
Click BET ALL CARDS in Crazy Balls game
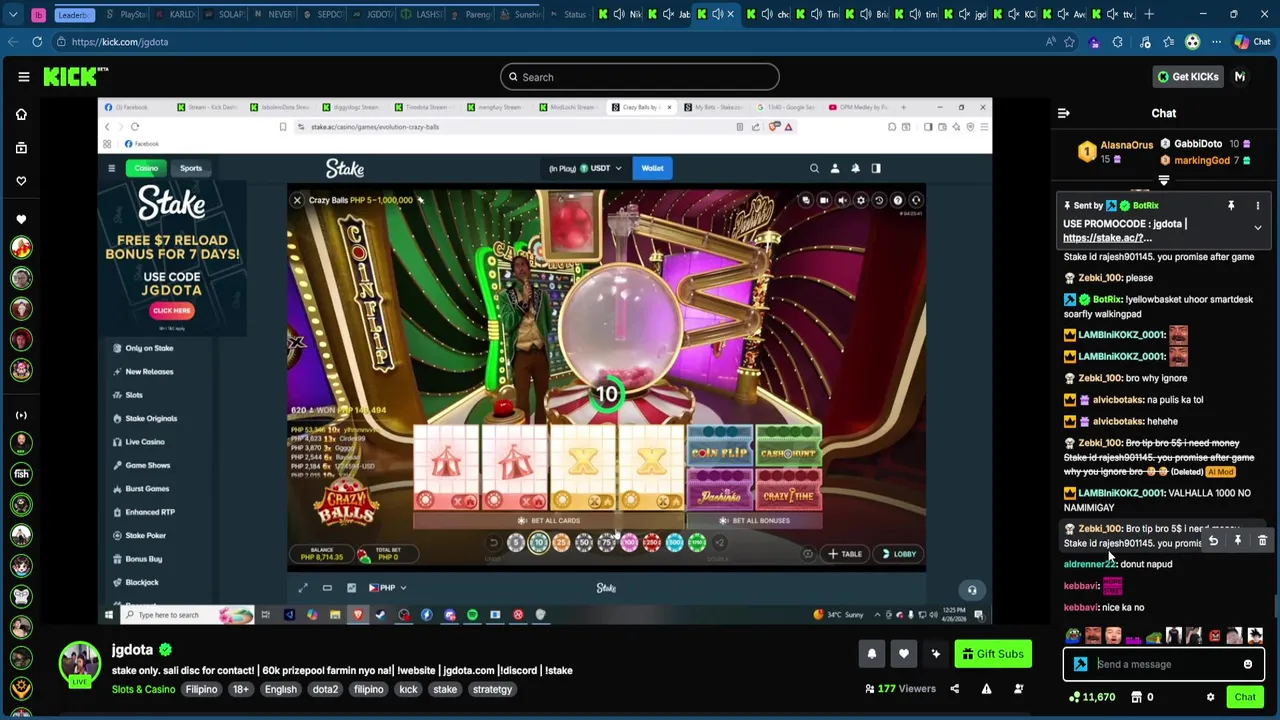pyautogui.click(x=549, y=521)
